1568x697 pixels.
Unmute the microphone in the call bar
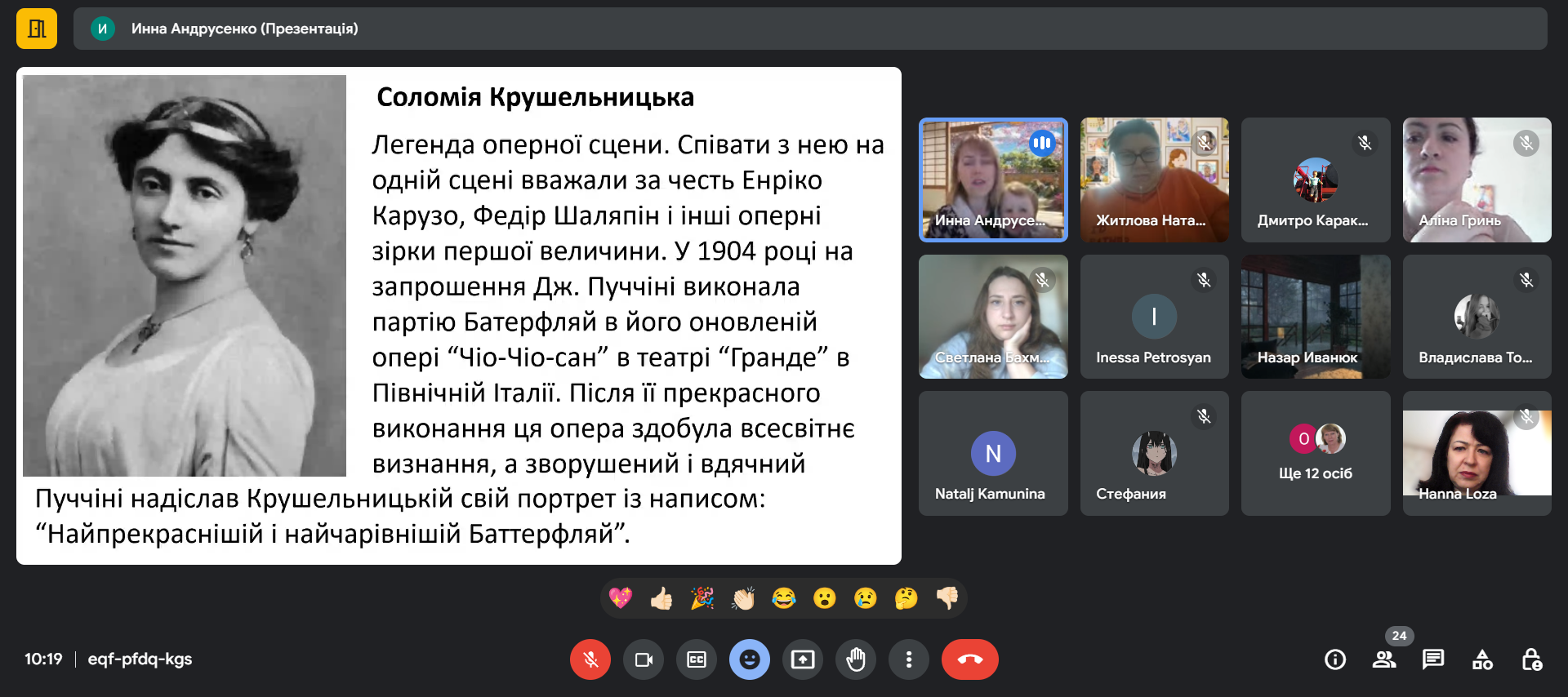(590, 659)
